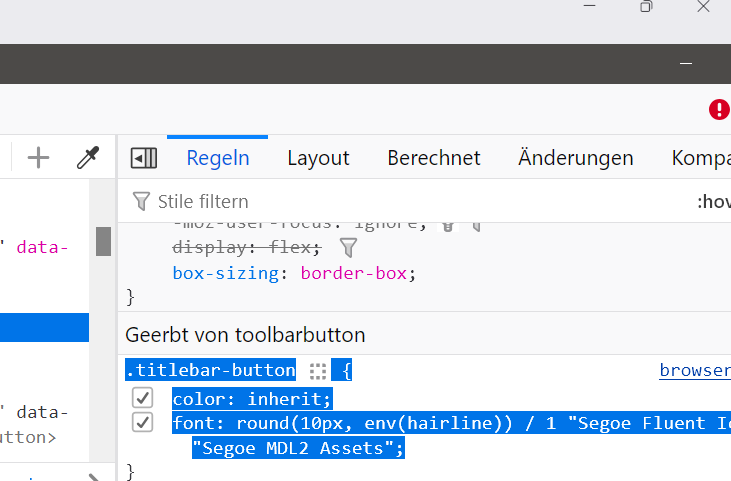This screenshot has height=481, width=731.
Task: Click the markup panel scrollbar thumb
Action: 103,241
